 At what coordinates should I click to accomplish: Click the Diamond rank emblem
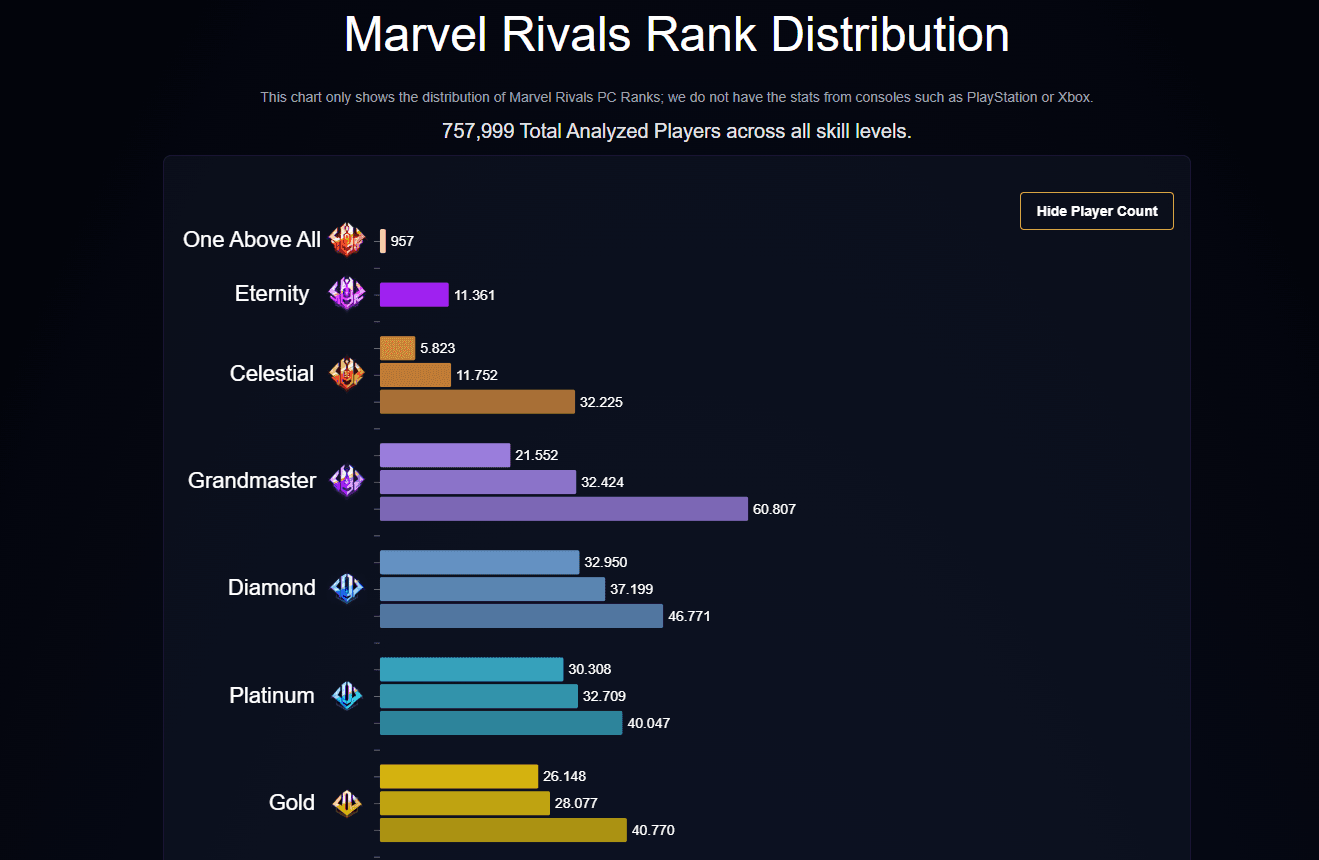point(347,588)
